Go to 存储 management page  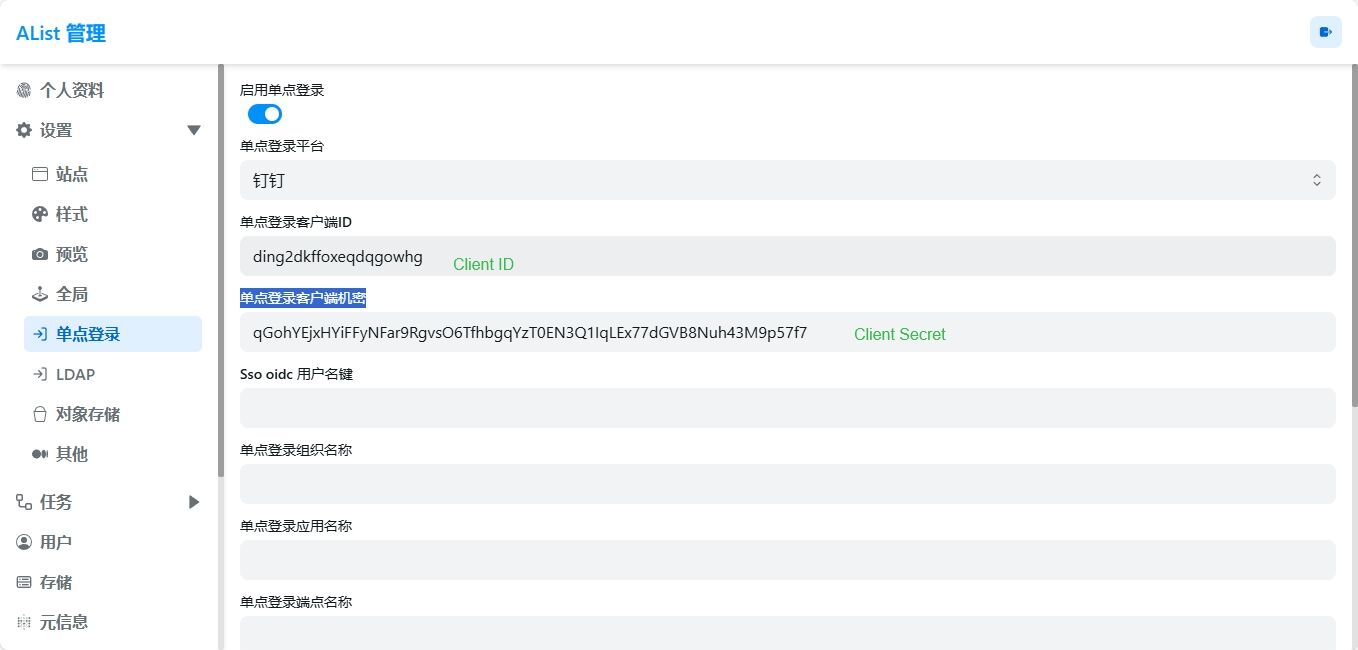[x=56, y=583]
